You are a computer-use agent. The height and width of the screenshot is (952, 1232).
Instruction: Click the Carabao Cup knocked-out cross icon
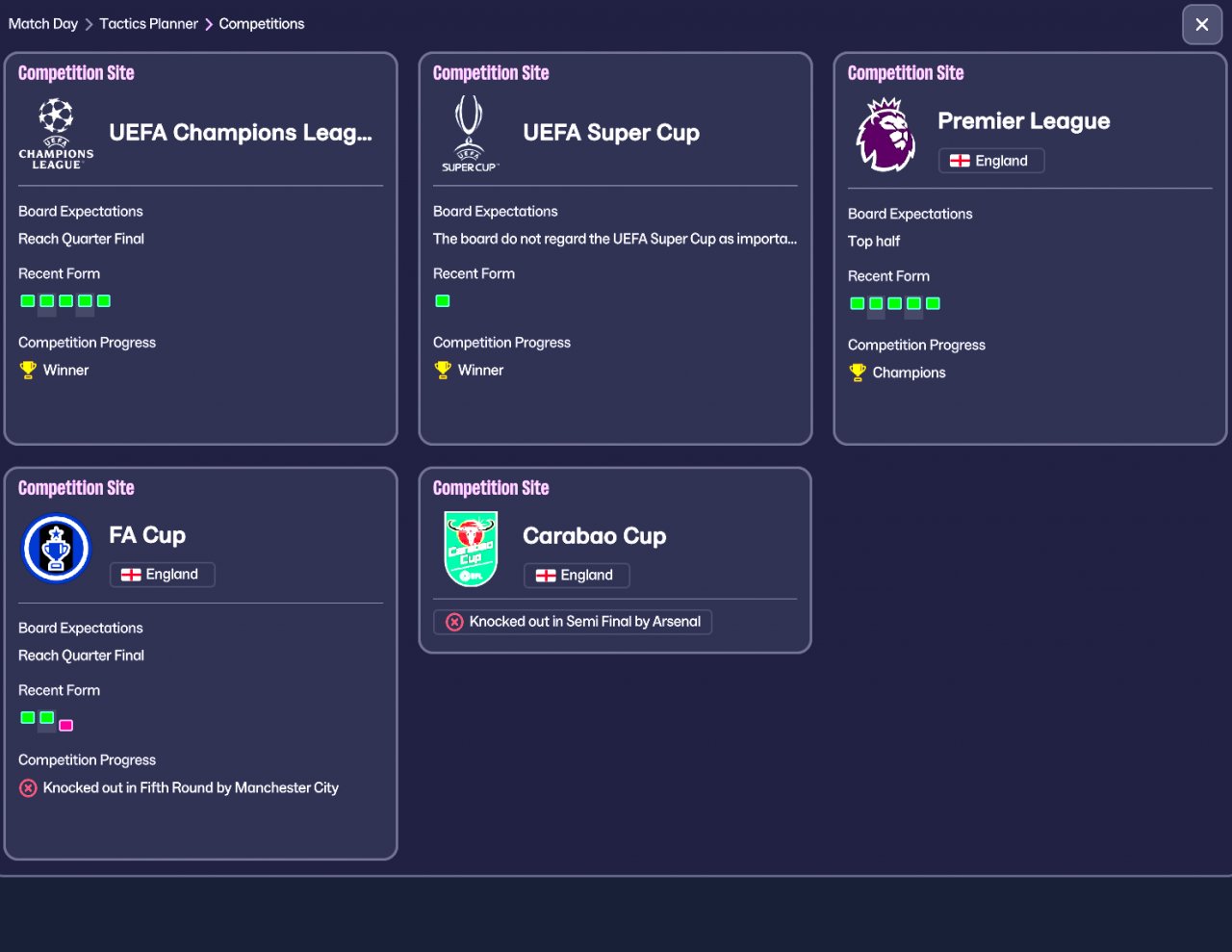click(454, 622)
